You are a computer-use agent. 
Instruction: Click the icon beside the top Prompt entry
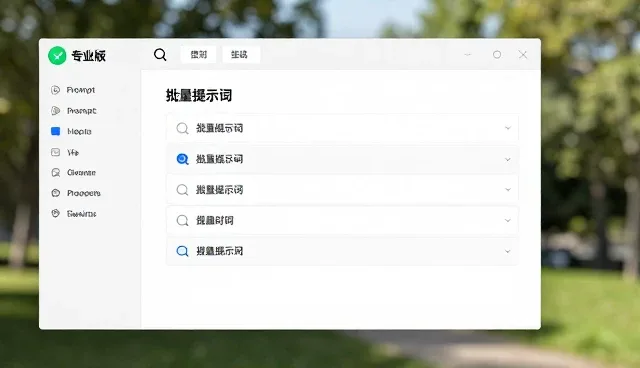(x=56, y=90)
